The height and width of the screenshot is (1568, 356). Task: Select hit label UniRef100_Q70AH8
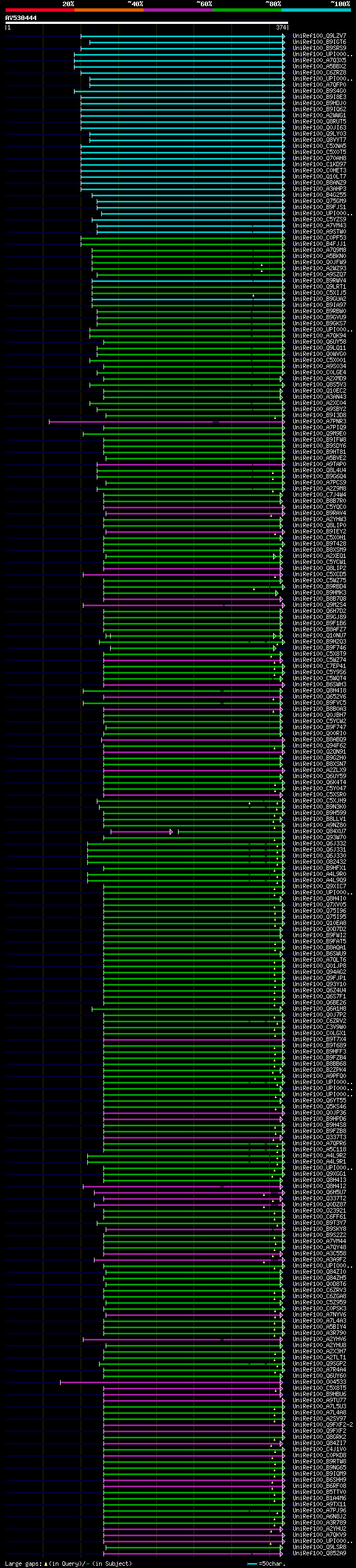319,159
